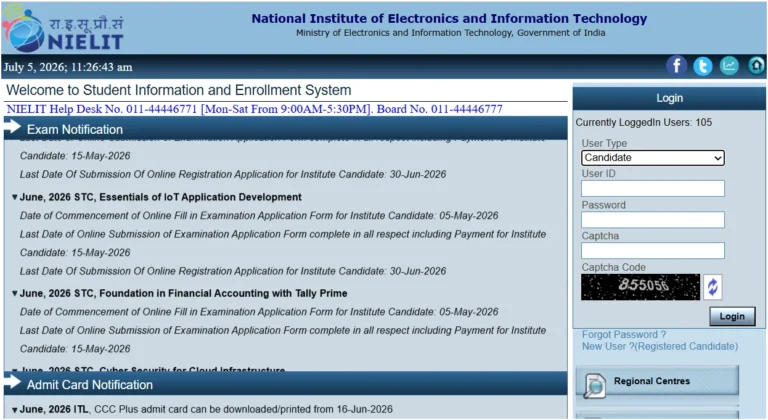The image size is (768, 420).
Task: Click the Admit Card Notification header
Action: pos(286,384)
